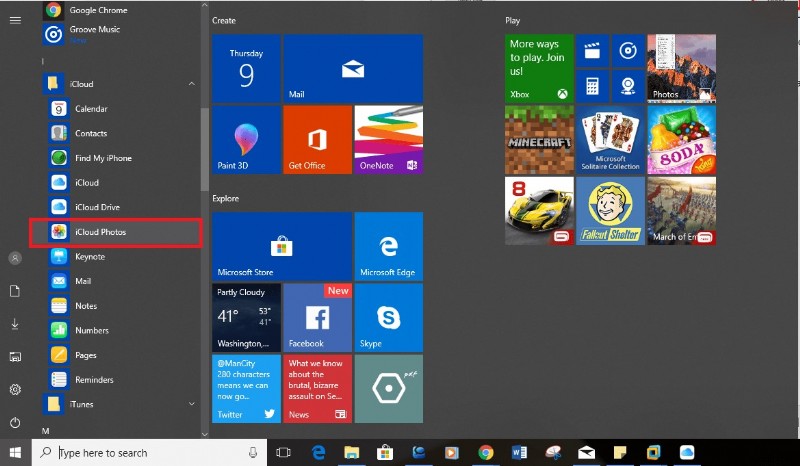Collapse the iCloud folder

pyautogui.click(x=192, y=84)
